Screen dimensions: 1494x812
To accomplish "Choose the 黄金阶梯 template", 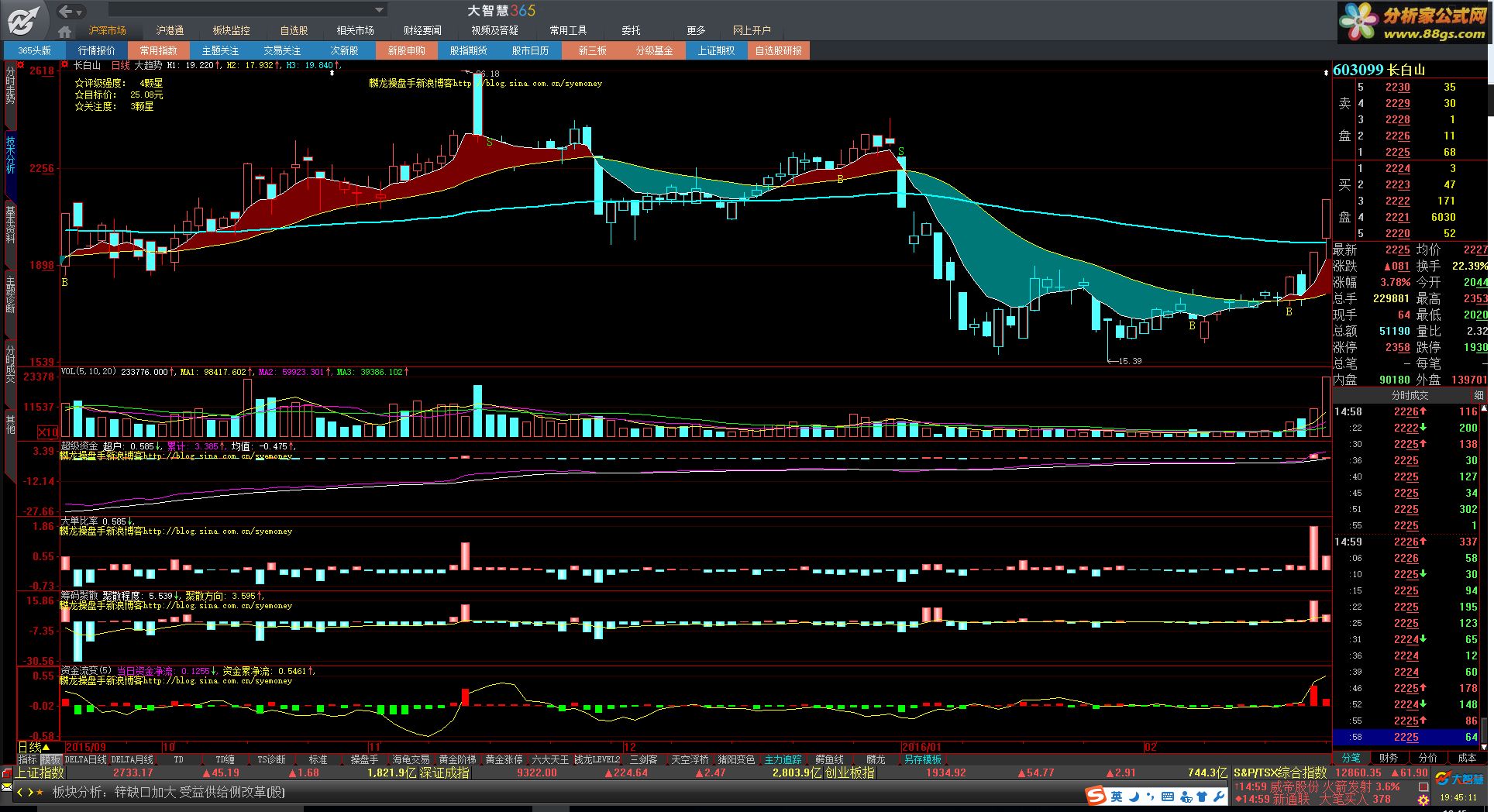I will coord(457,759).
